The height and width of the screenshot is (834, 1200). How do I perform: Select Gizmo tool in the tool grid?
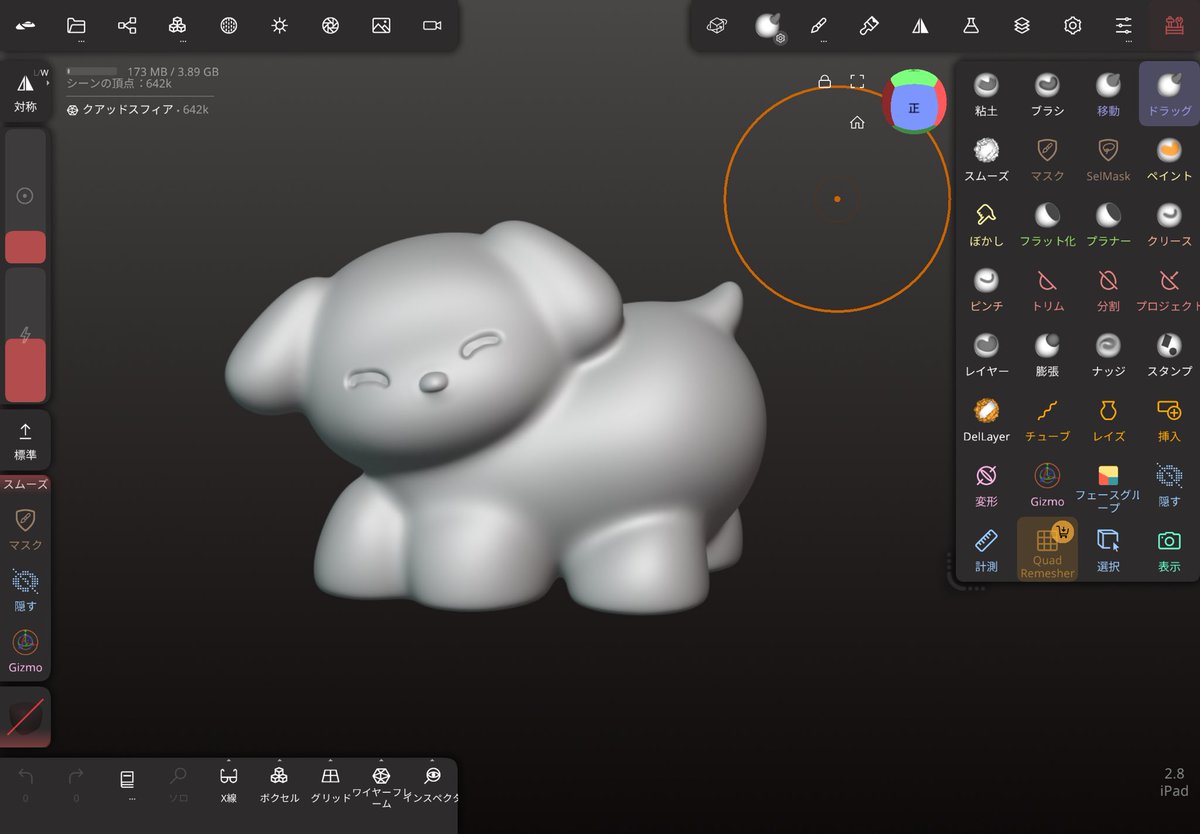tap(1047, 484)
